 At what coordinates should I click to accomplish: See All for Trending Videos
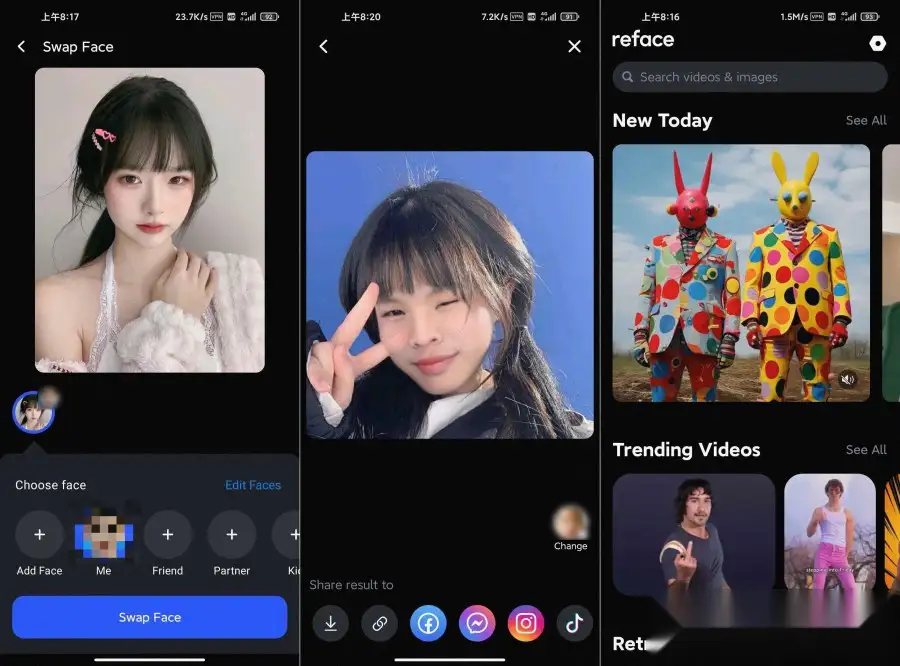coord(865,450)
